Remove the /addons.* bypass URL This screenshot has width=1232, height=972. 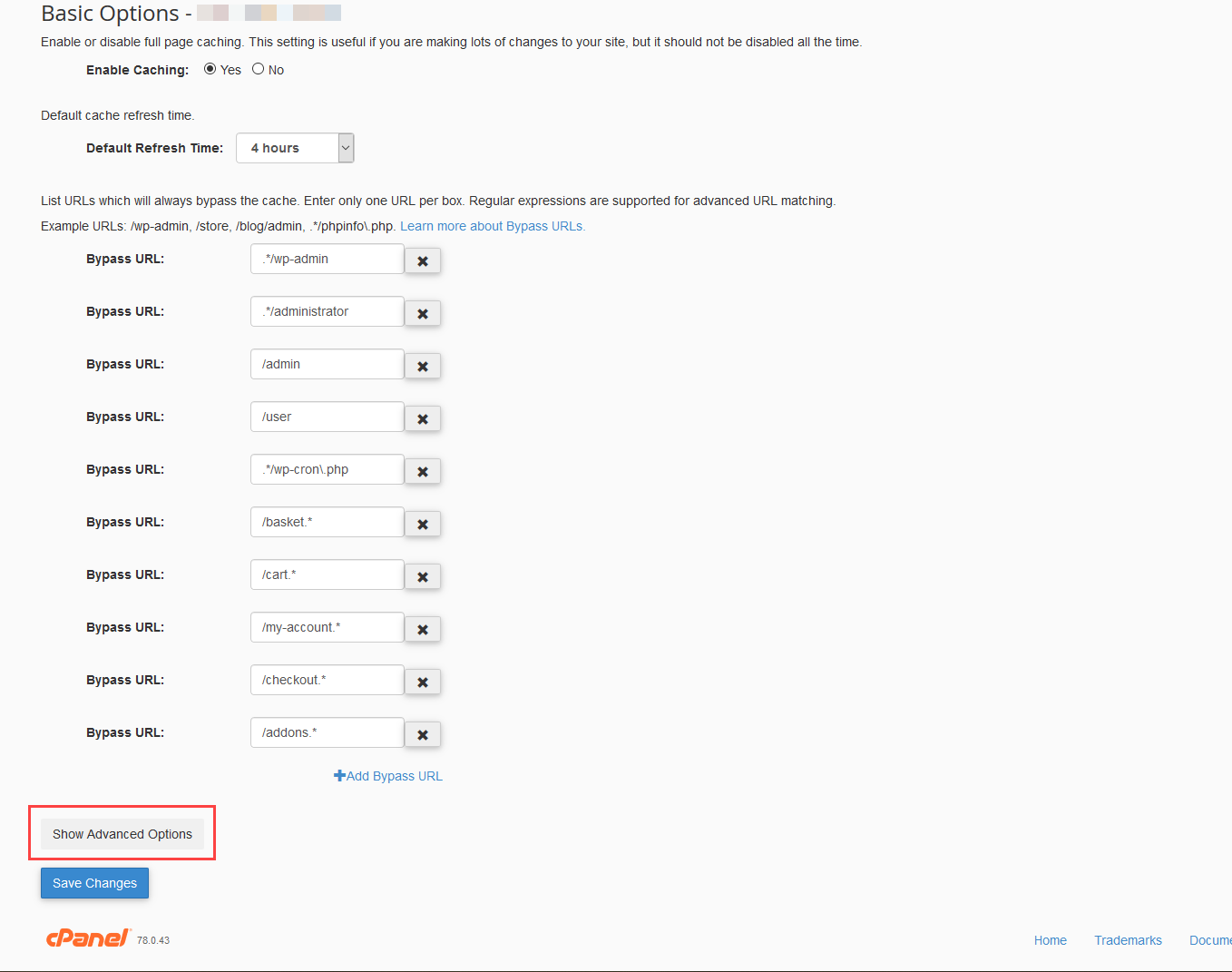pos(422,734)
